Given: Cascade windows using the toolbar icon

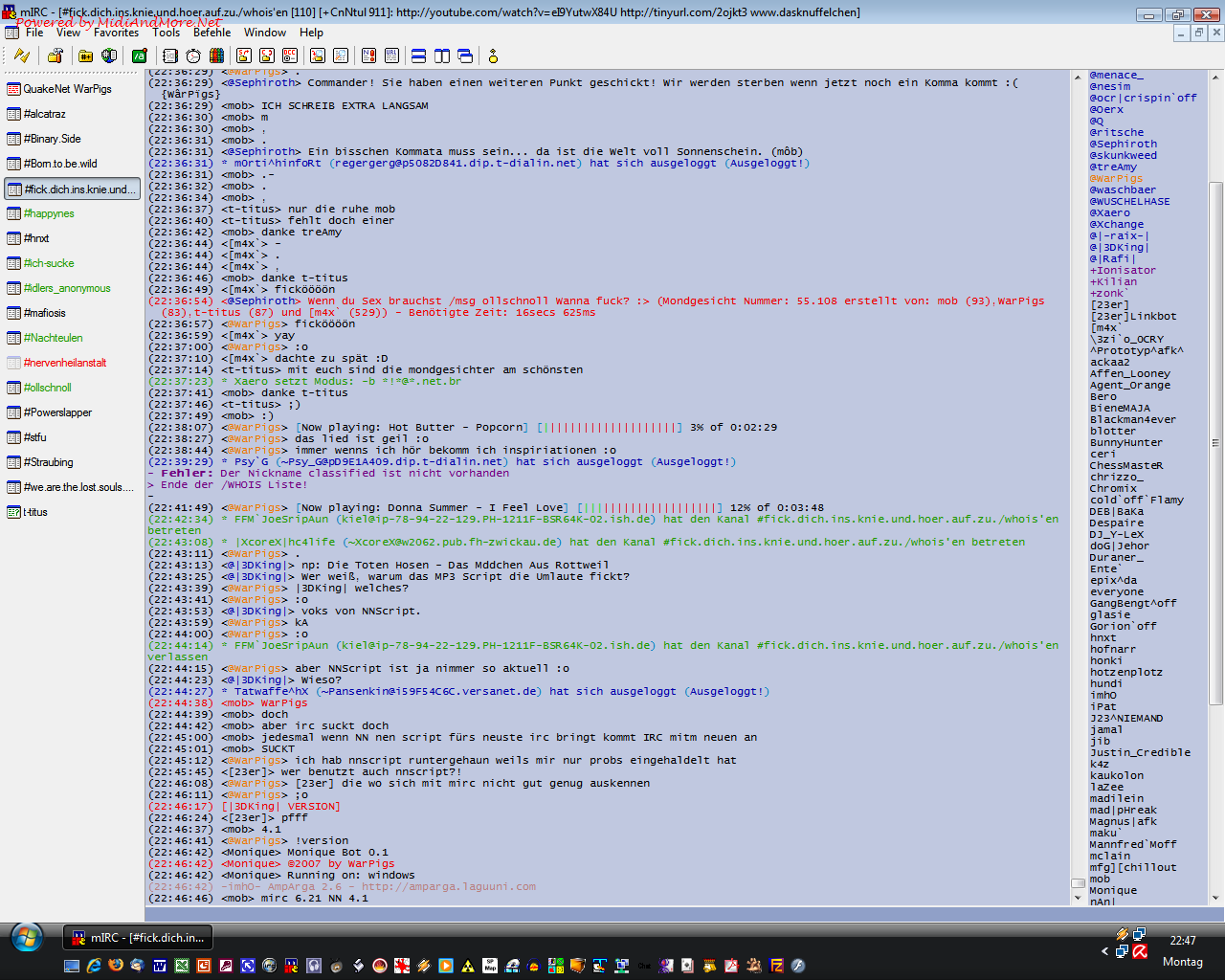Looking at the screenshot, I should tap(465, 56).
